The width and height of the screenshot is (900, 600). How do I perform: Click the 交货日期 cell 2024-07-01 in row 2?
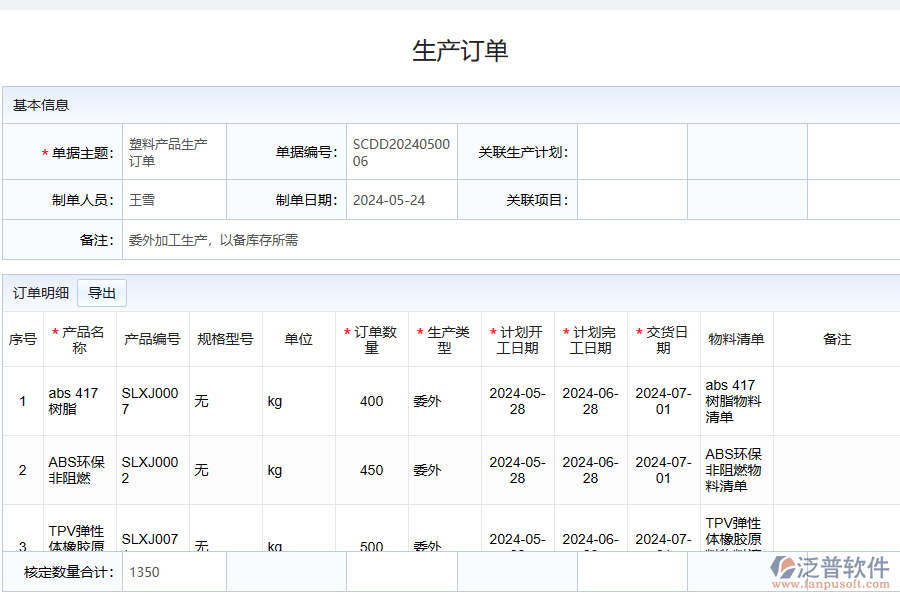(x=662, y=470)
